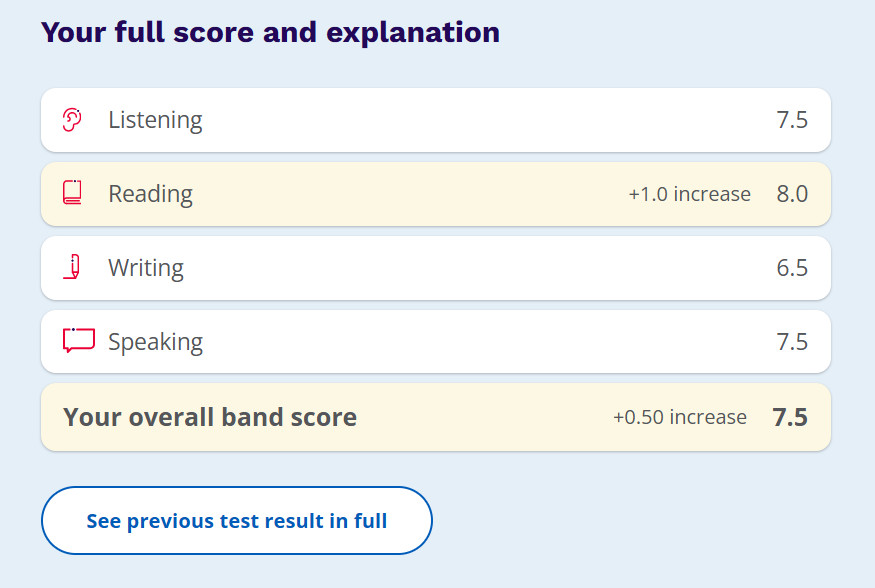Click the Listening 7.5 score value
875x588 pixels.
(792, 120)
